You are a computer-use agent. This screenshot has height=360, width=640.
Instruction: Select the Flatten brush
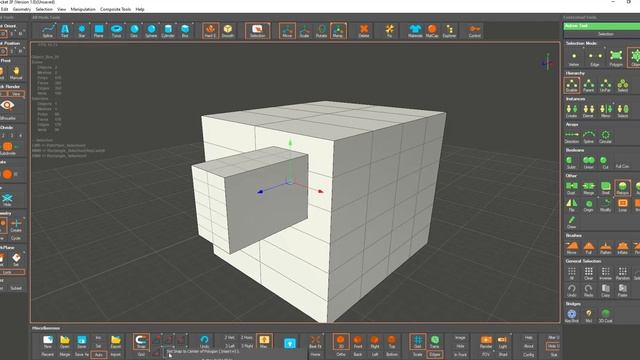(x=606, y=248)
